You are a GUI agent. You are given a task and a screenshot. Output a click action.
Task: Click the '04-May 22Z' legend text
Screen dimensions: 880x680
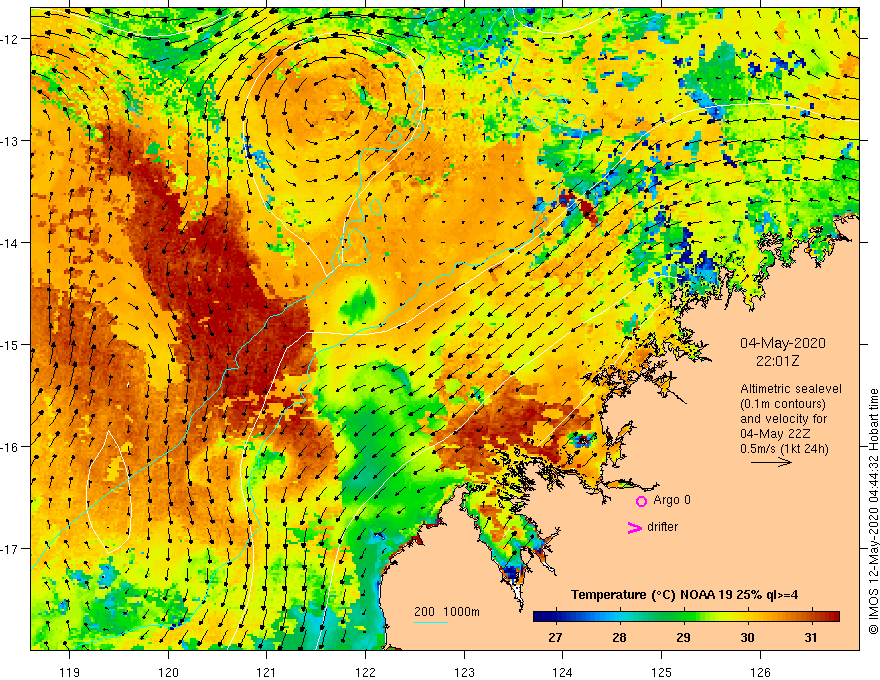click(x=774, y=434)
